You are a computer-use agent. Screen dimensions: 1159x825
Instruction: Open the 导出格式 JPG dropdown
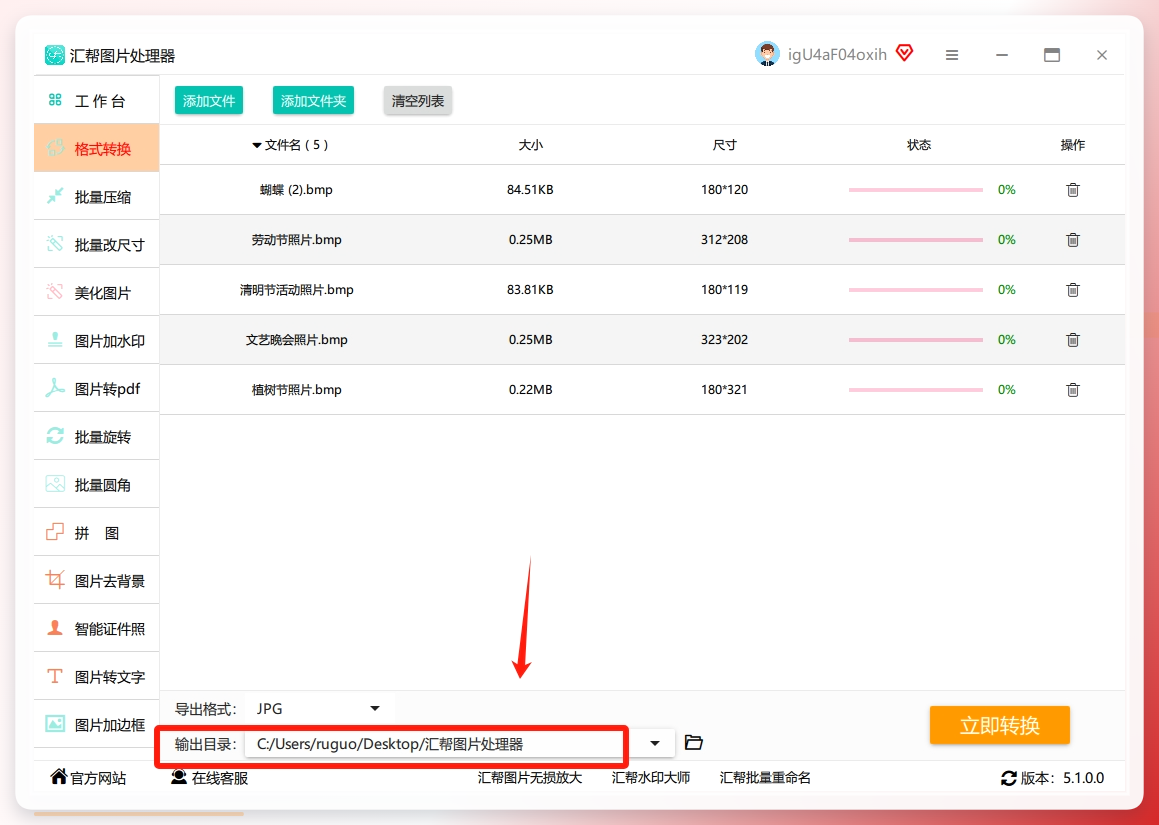point(319,709)
